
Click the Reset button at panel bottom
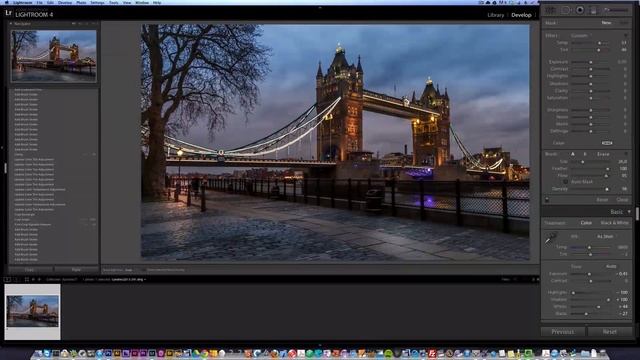610,332
